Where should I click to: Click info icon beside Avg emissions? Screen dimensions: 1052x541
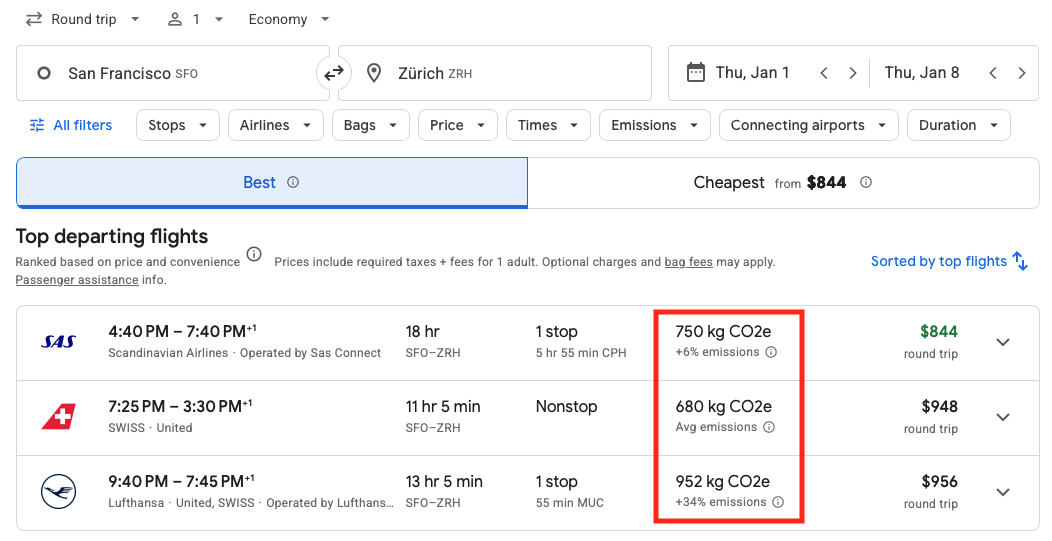(x=770, y=428)
